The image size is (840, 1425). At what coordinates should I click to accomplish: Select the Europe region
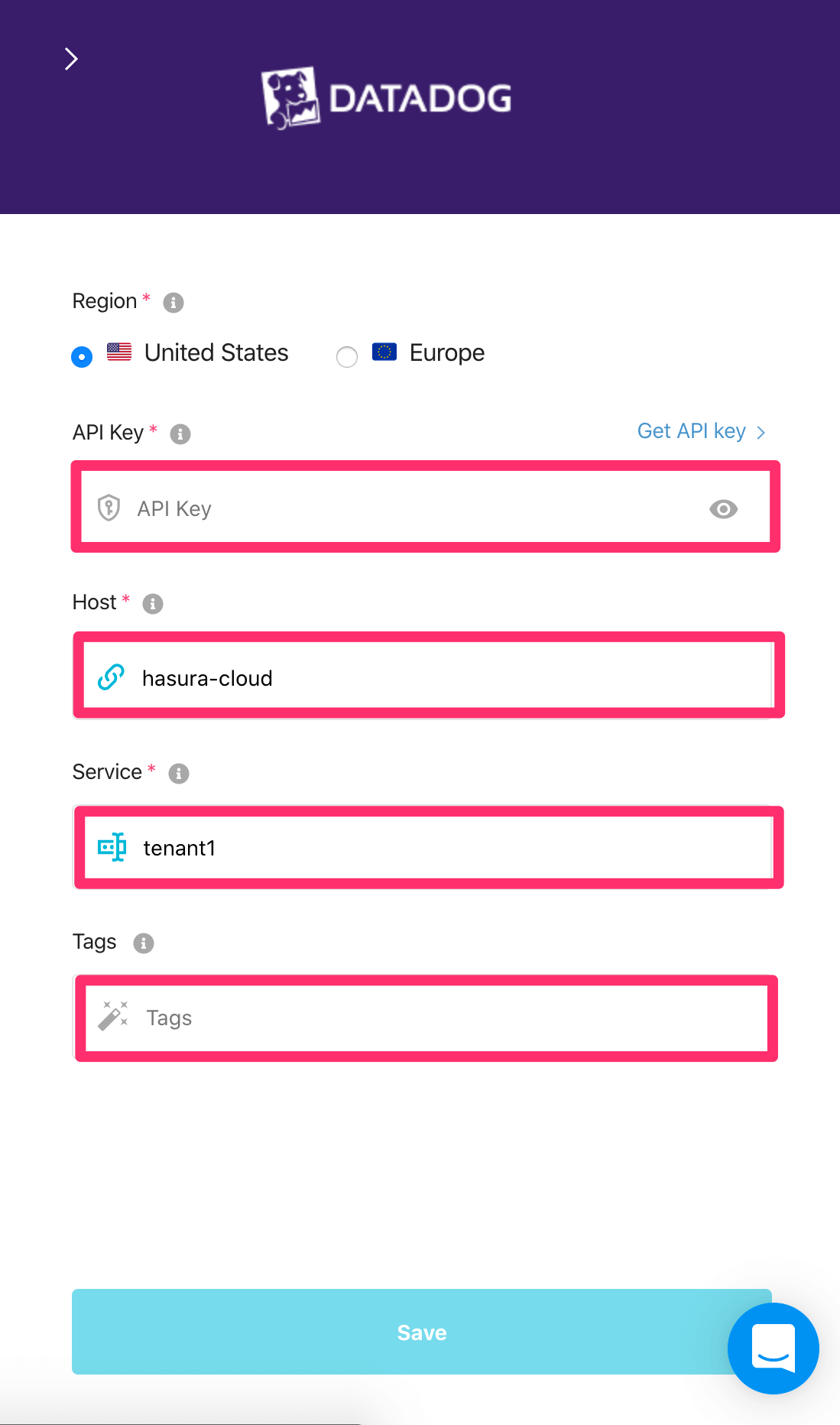(x=347, y=356)
